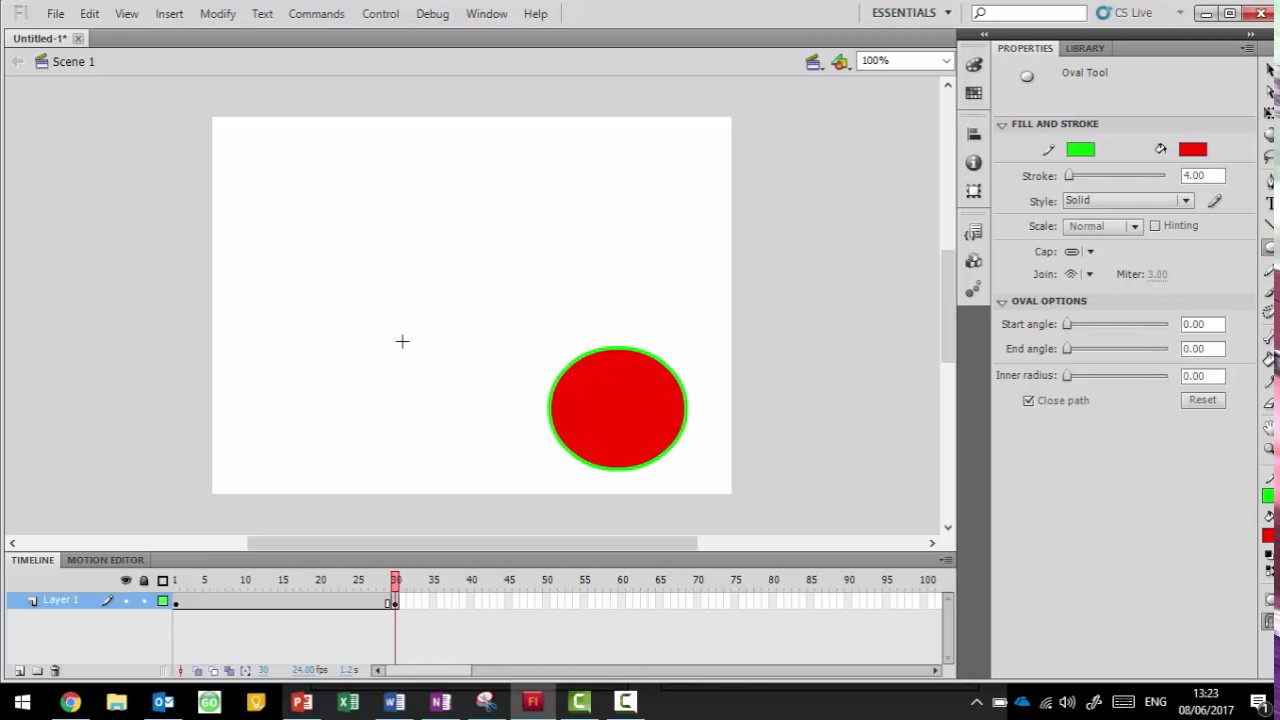Open the Align panel icon
The image size is (1280, 720).
tap(974, 133)
